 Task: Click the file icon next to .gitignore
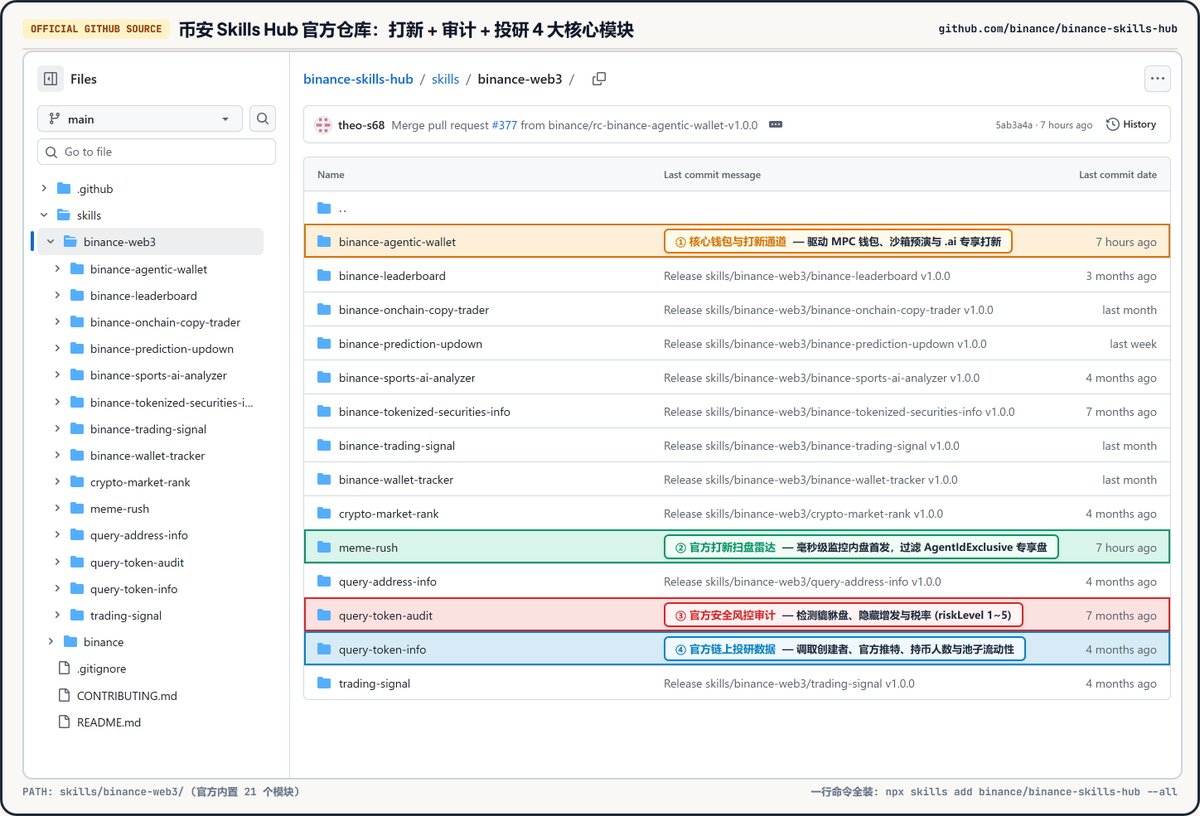click(63, 669)
